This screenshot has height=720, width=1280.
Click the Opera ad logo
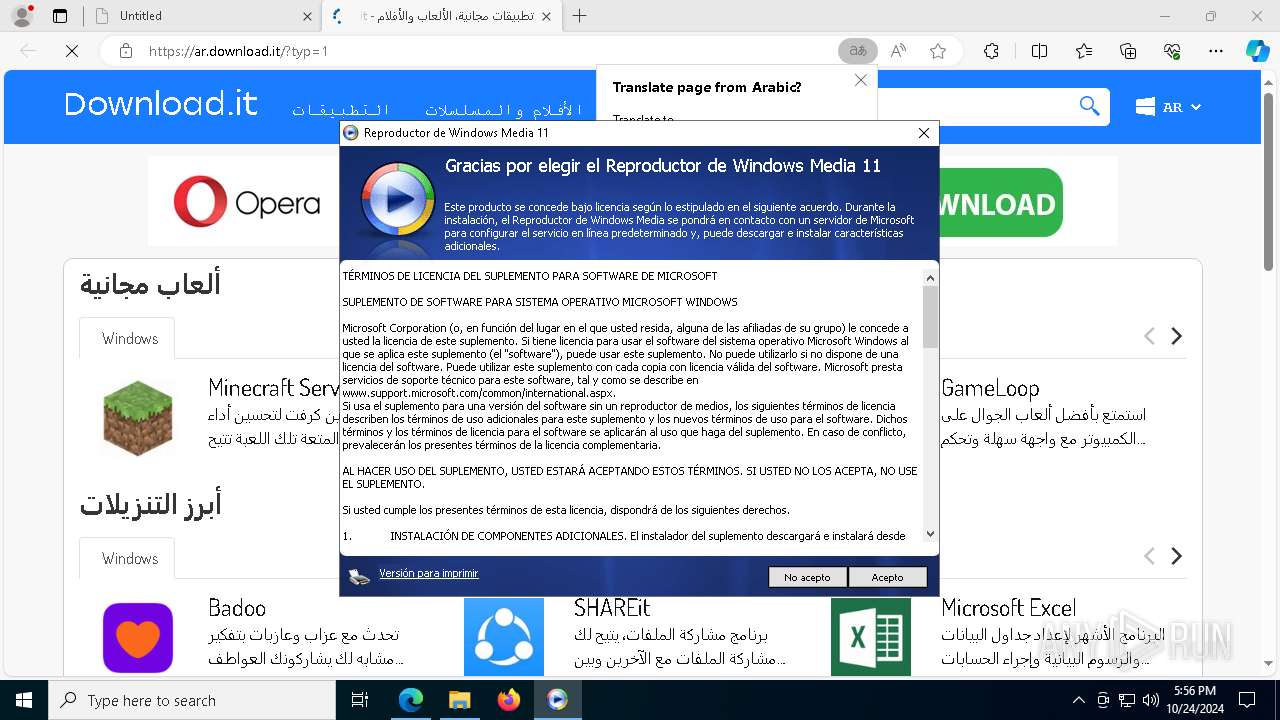tap(247, 202)
